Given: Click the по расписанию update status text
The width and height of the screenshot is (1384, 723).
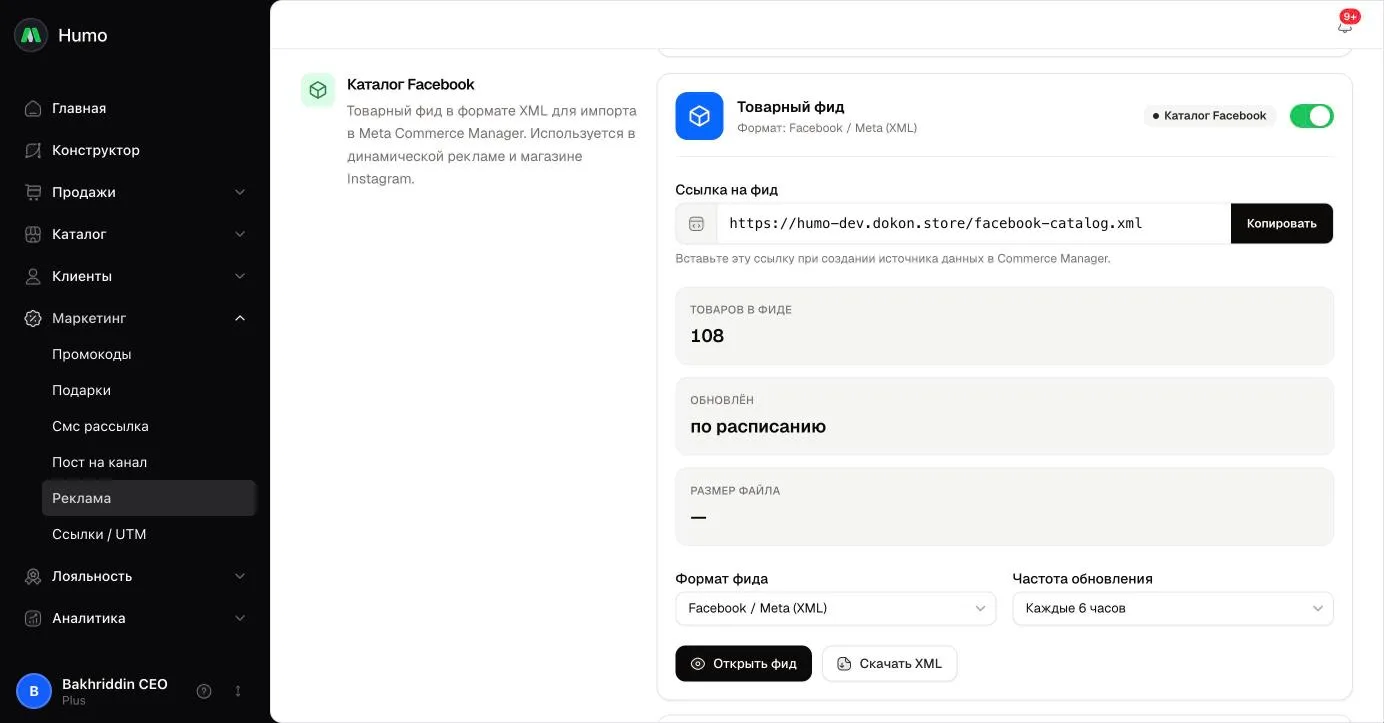Looking at the screenshot, I should click(x=758, y=427).
